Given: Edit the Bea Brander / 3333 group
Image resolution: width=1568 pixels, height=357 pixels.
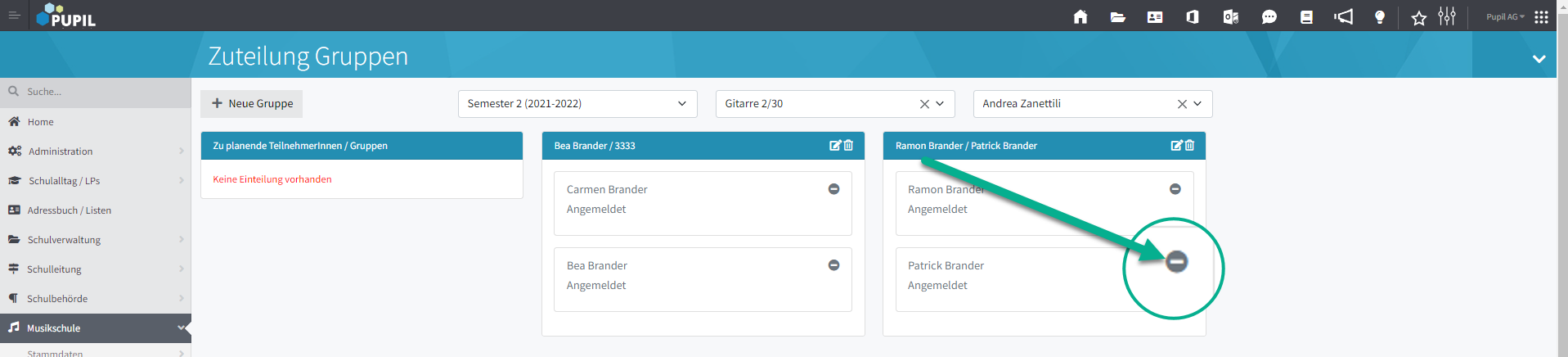Looking at the screenshot, I should click(835, 145).
